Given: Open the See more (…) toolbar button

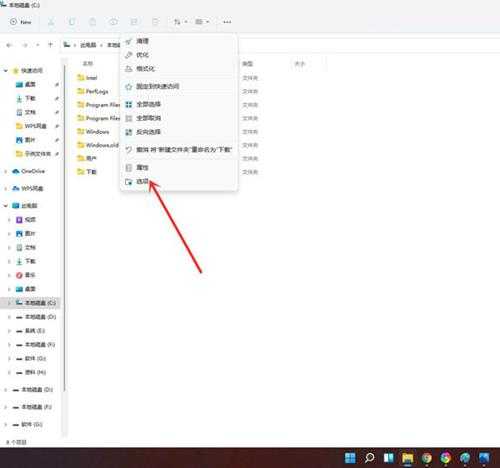Looking at the screenshot, I should click(227, 22).
